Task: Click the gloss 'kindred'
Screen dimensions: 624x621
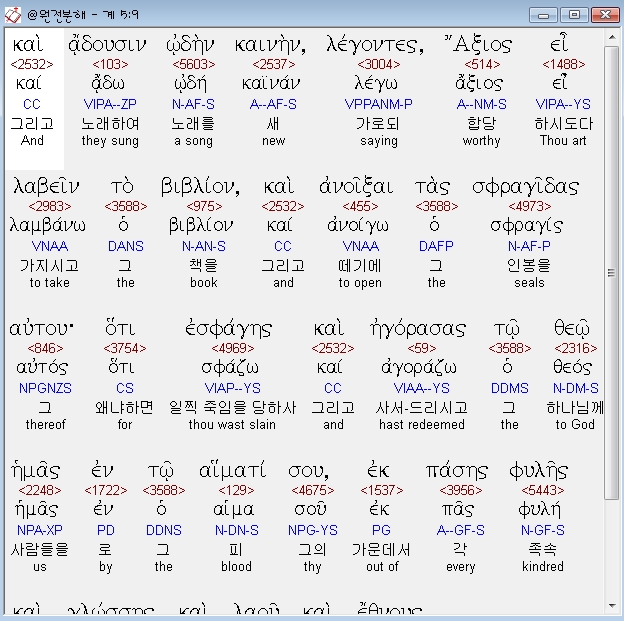Action: (x=543, y=566)
